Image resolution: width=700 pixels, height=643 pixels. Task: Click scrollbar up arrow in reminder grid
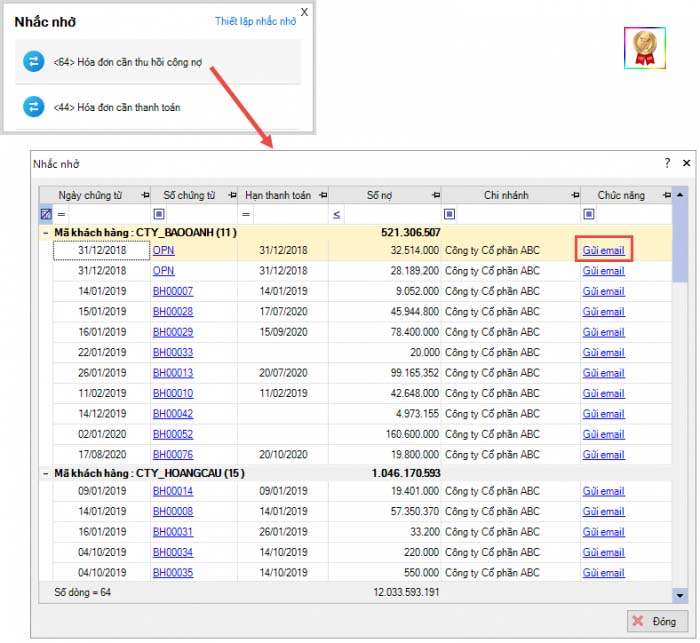click(680, 195)
